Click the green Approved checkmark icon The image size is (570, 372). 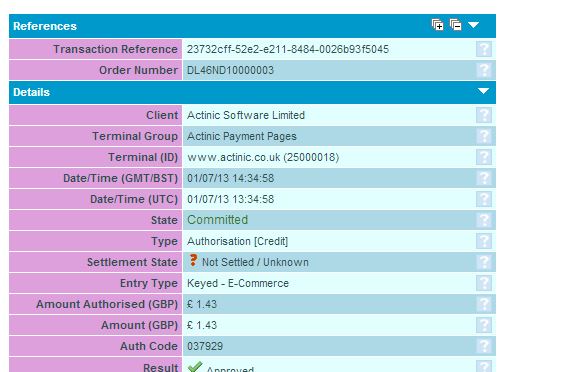tap(195, 367)
